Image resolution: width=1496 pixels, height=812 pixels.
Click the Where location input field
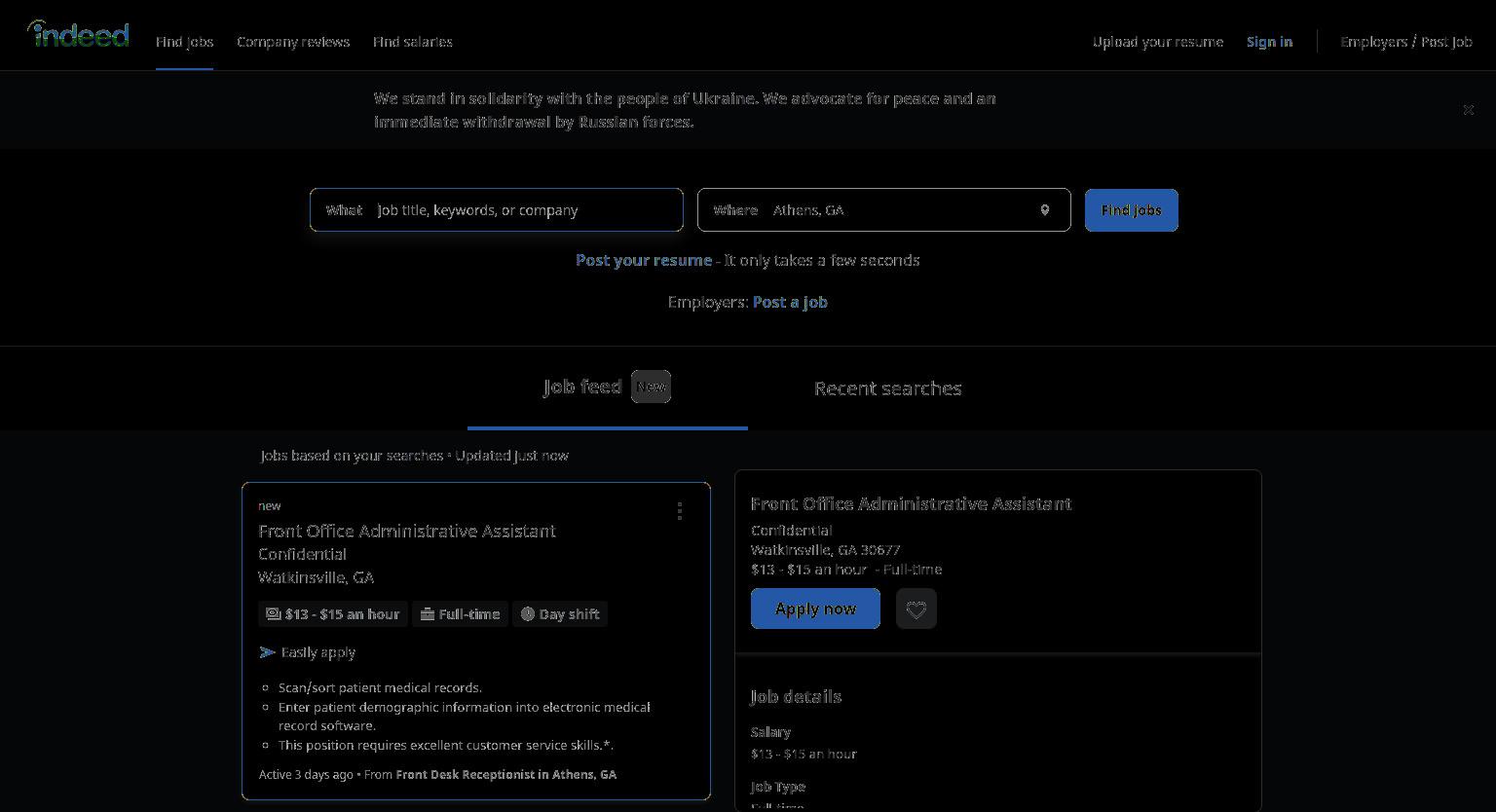(x=884, y=210)
